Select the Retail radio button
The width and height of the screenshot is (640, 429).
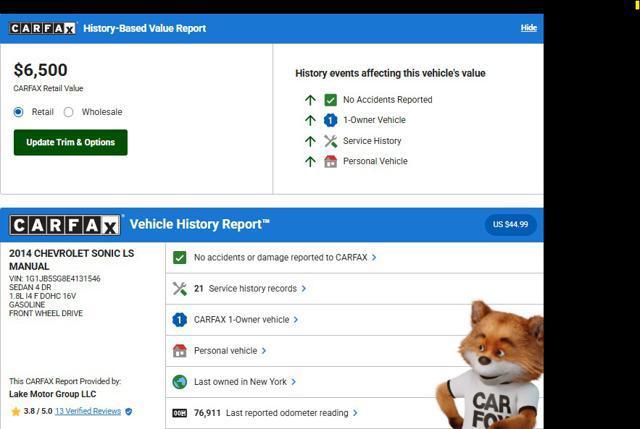(18, 112)
